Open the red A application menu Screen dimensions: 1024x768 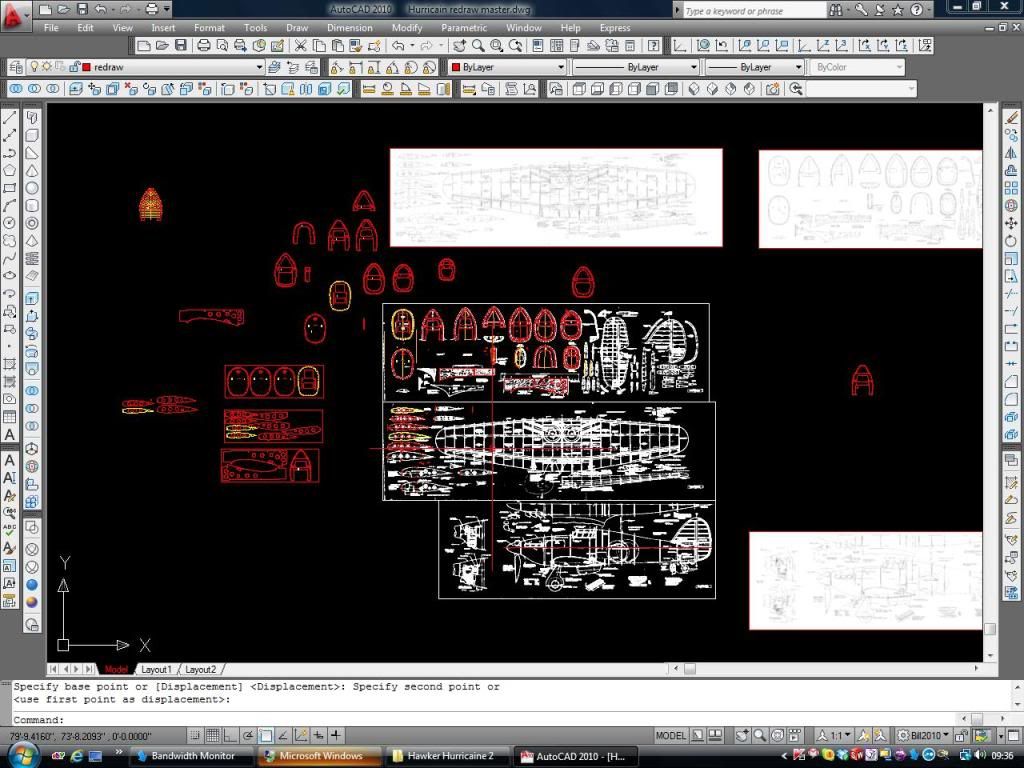(14, 16)
